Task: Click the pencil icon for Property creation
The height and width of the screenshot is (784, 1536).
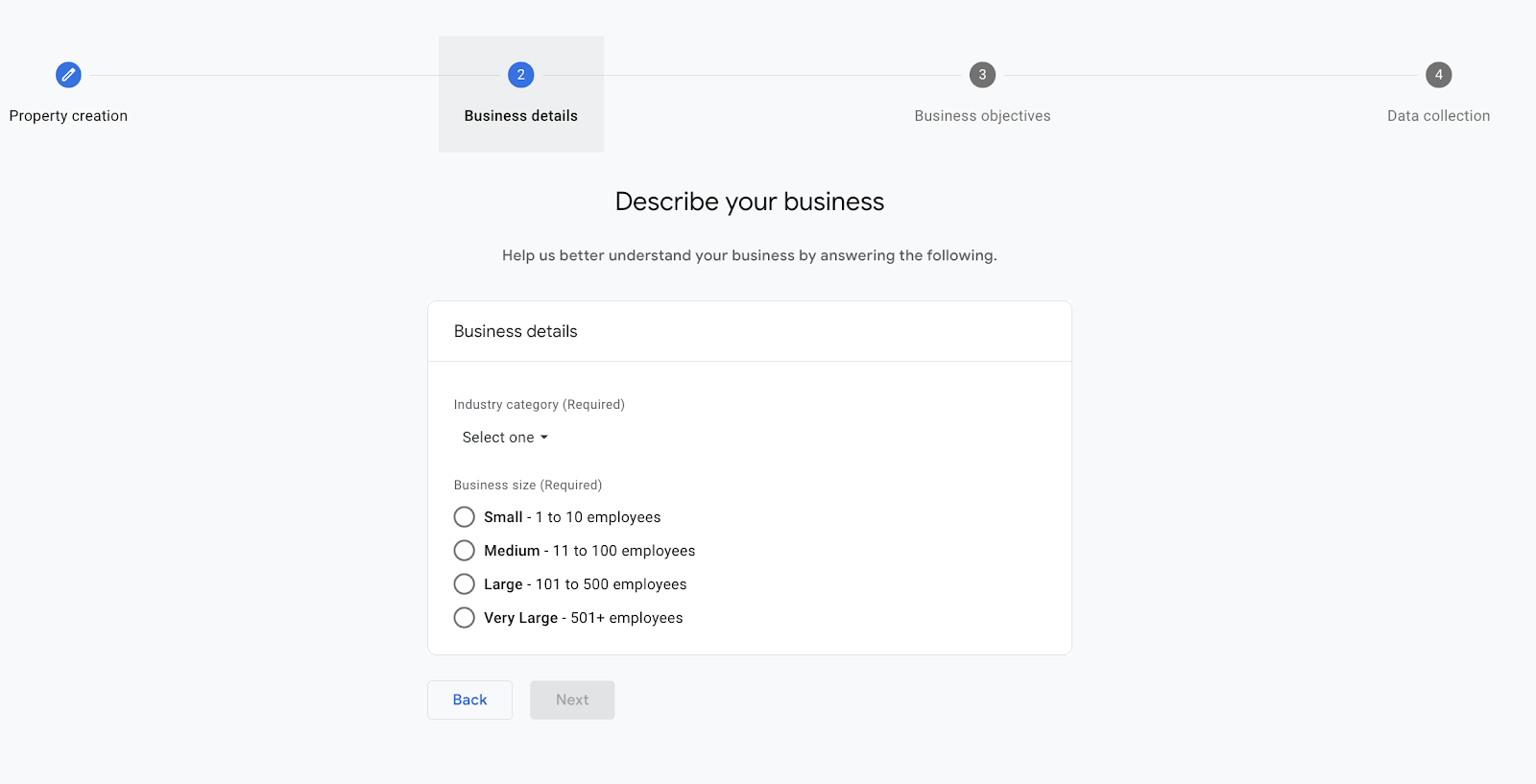Action: (68, 75)
